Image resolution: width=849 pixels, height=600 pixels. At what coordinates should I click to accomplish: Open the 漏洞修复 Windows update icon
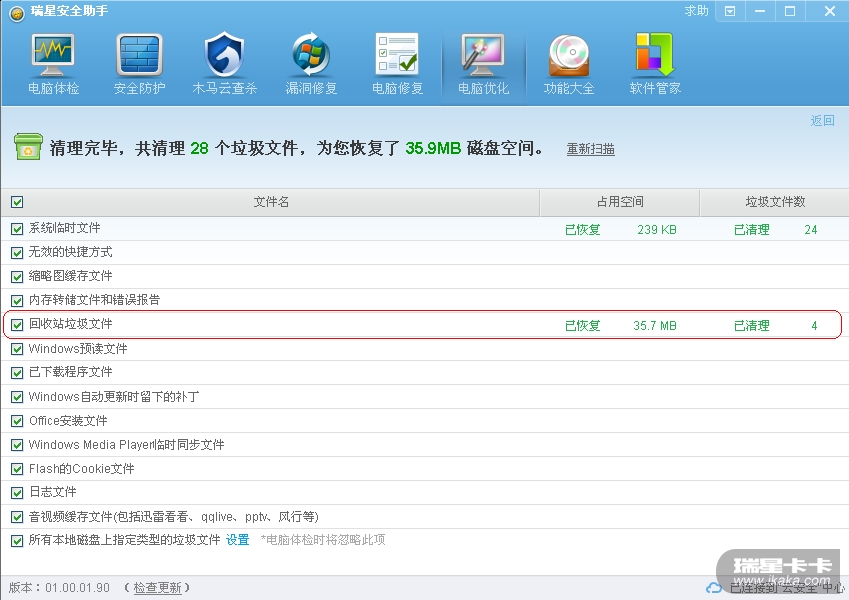coord(311,54)
